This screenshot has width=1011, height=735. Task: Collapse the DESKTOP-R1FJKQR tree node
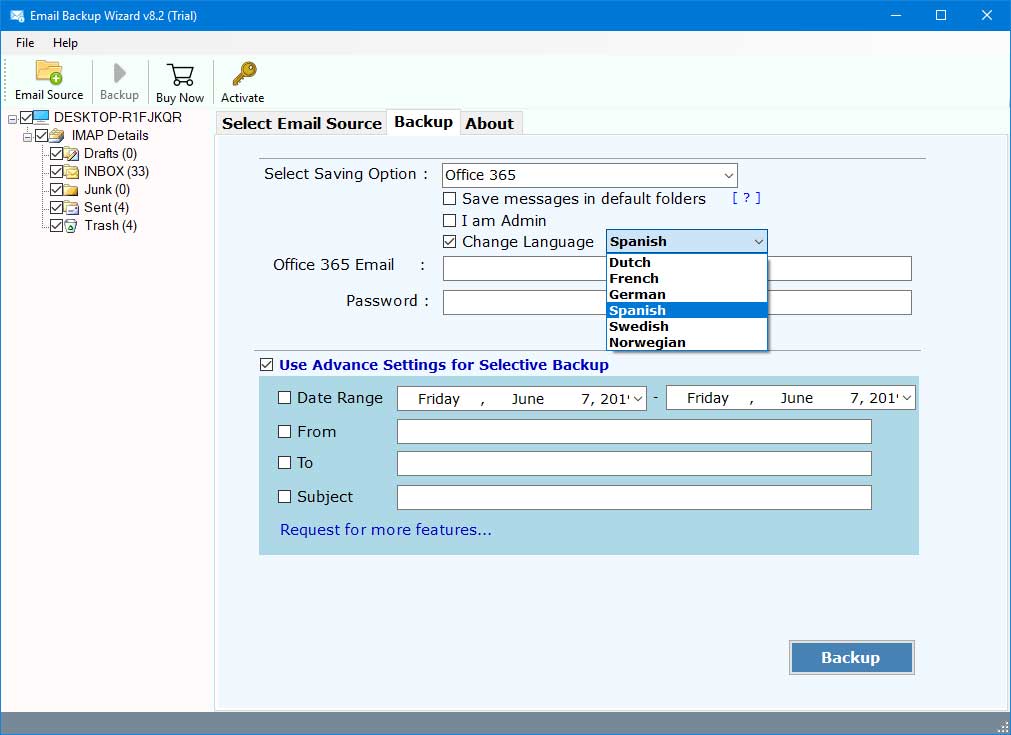click(12, 118)
